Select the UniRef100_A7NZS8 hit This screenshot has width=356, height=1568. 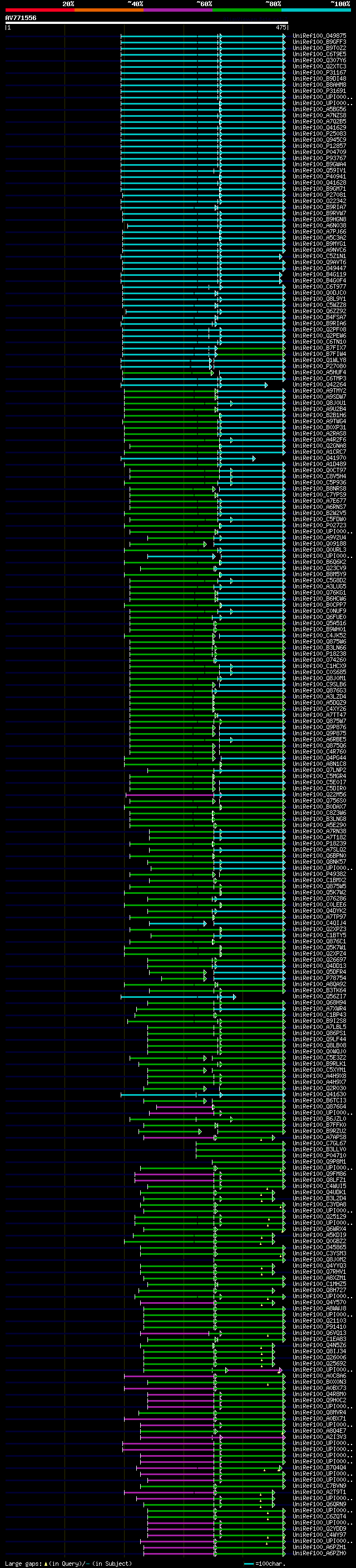pos(319,116)
